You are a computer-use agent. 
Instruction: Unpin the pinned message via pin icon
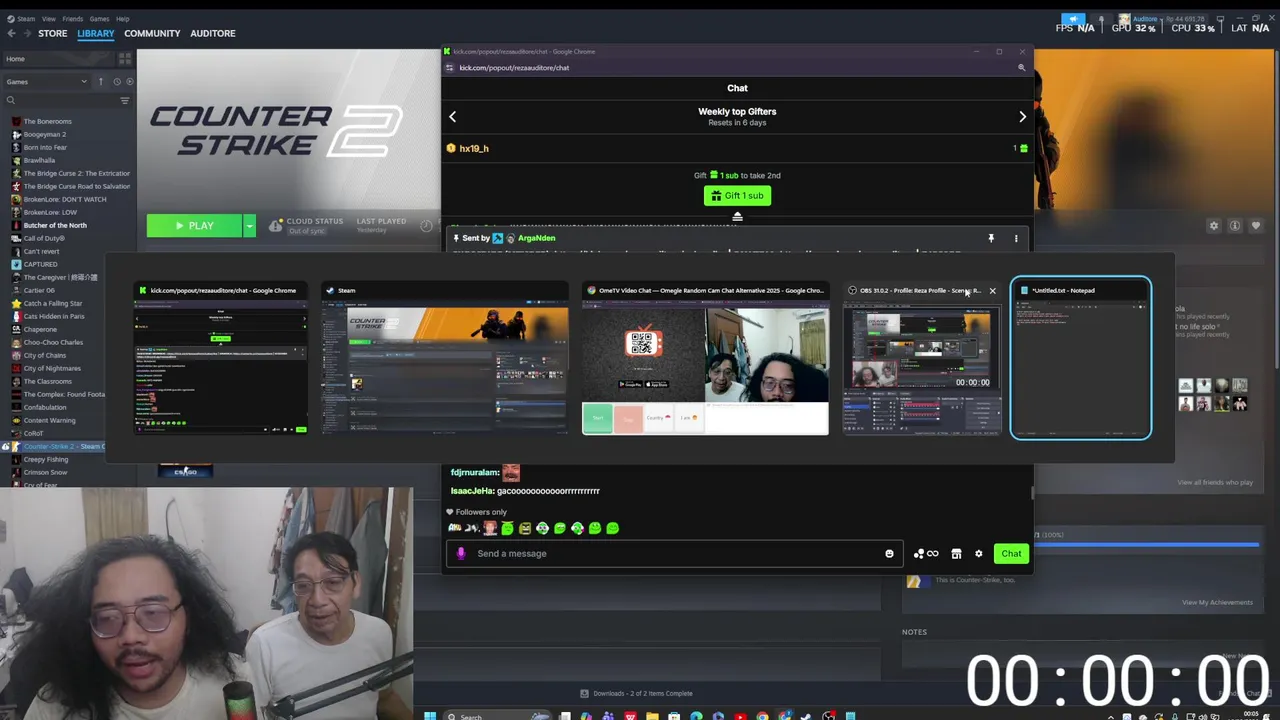991,239
